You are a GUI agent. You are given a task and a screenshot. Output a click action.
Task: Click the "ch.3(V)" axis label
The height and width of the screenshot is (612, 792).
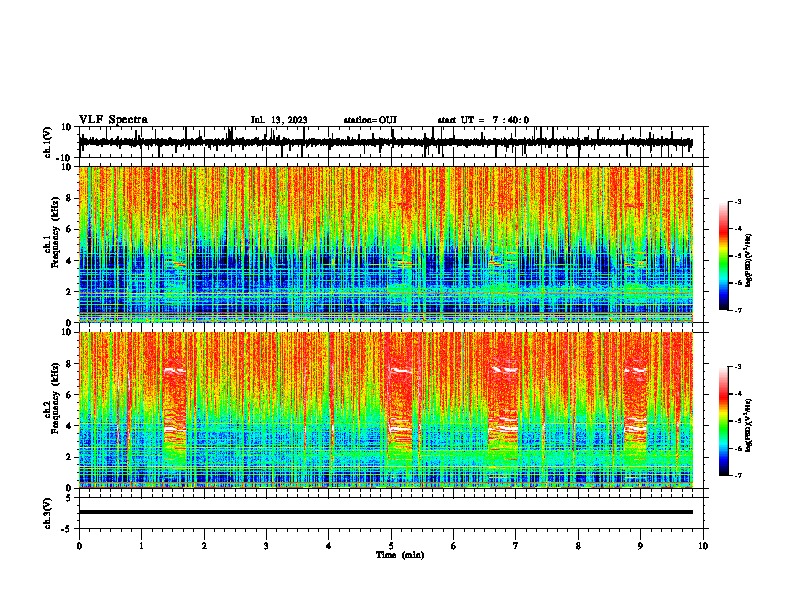48,513
